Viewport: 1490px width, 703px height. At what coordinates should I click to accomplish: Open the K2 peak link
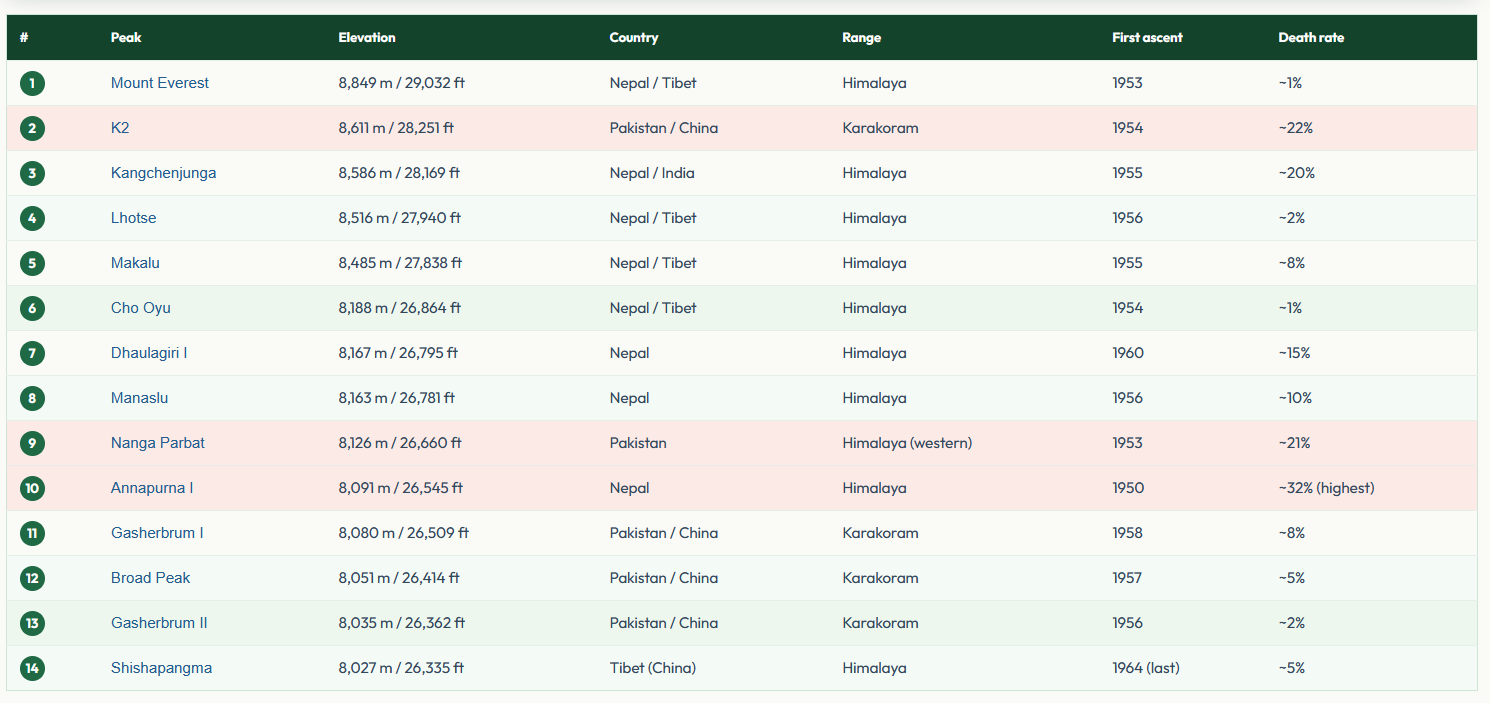click(120, 128)
